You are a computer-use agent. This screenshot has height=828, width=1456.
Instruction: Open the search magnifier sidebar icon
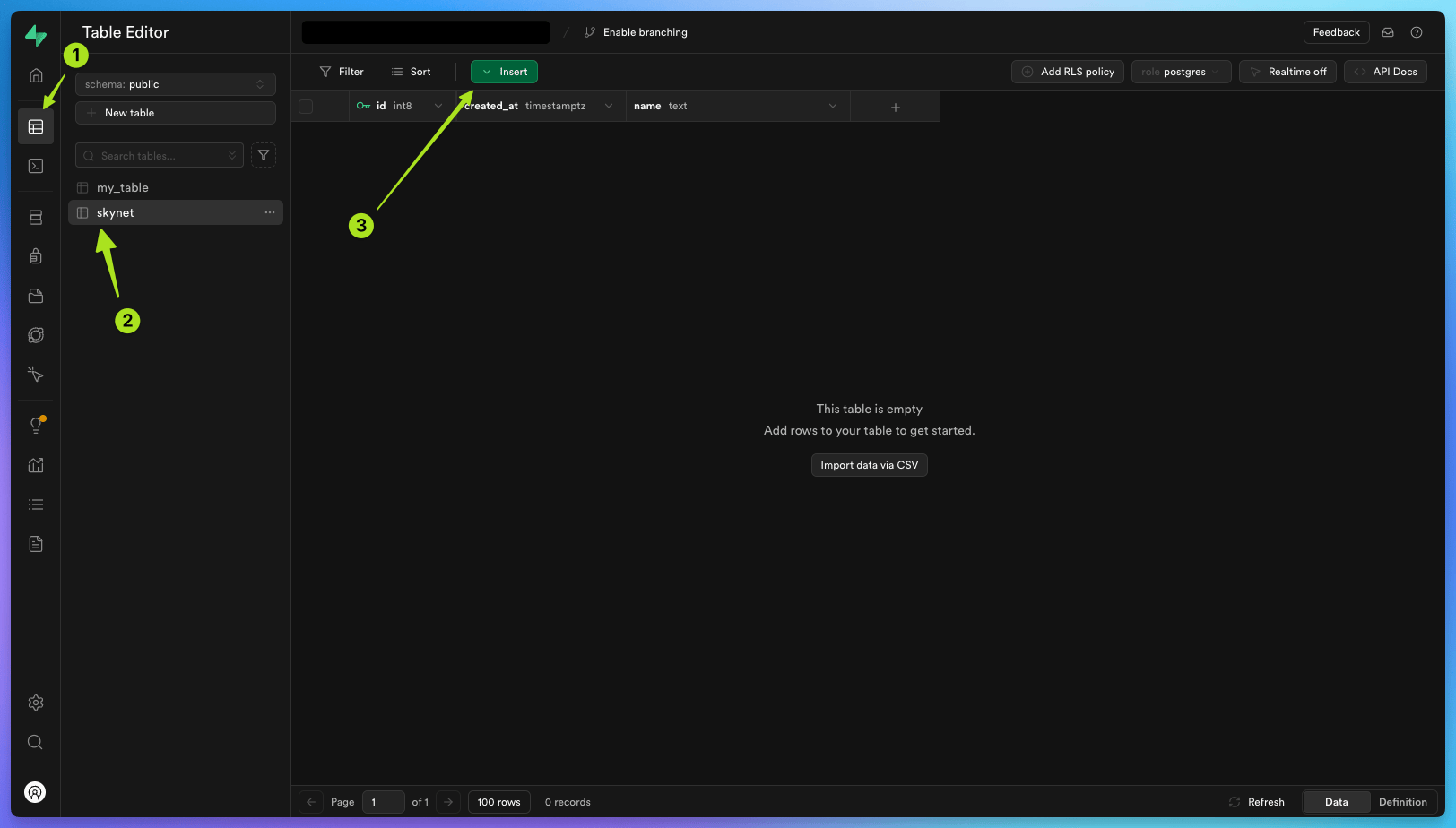point(36,742)
